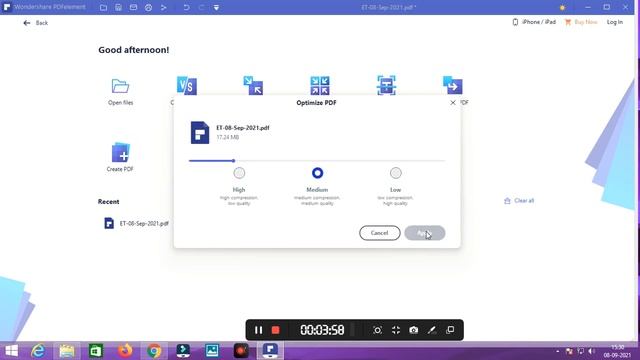
Task: Expand the quick access dropdown arrow
Action: tap(216, 7)
